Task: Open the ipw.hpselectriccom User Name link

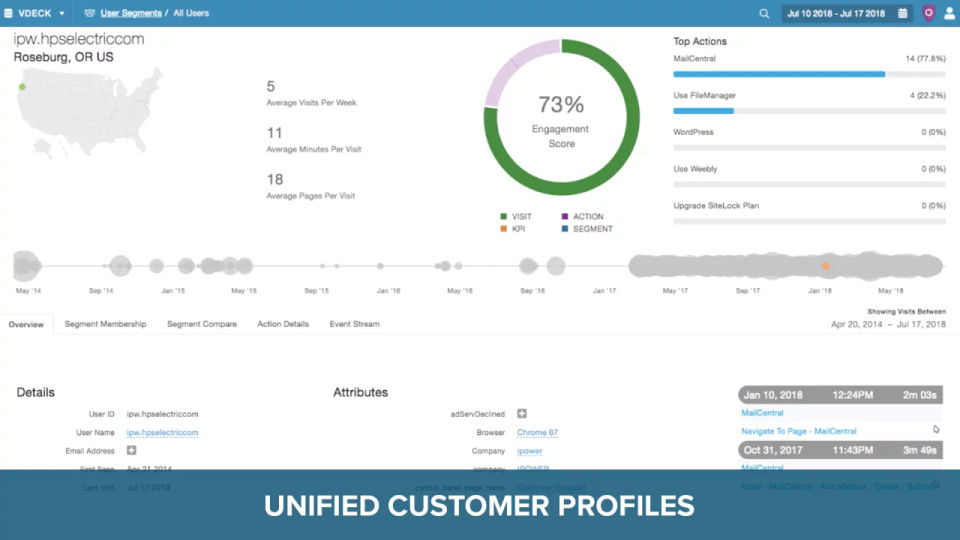Action: pyautogui.click(x=162, y=432)
